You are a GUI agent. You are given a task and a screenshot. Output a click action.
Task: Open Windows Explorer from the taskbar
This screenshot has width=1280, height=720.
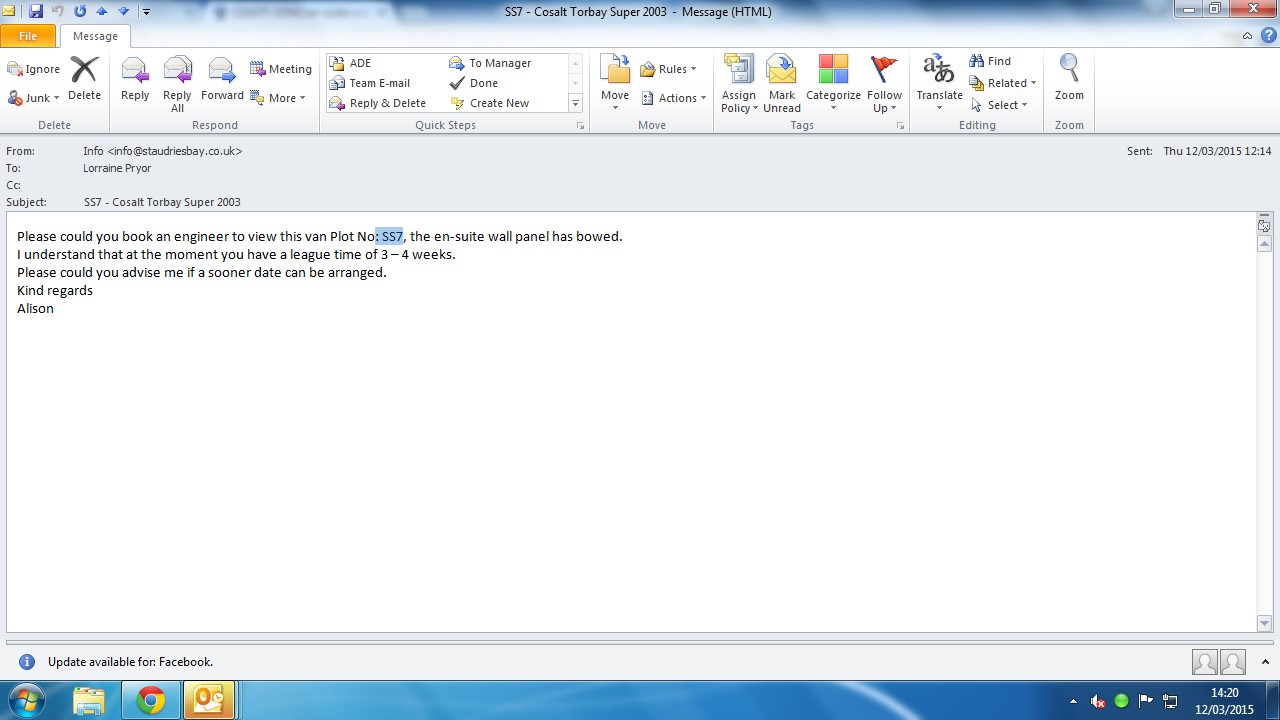[89, 700]
